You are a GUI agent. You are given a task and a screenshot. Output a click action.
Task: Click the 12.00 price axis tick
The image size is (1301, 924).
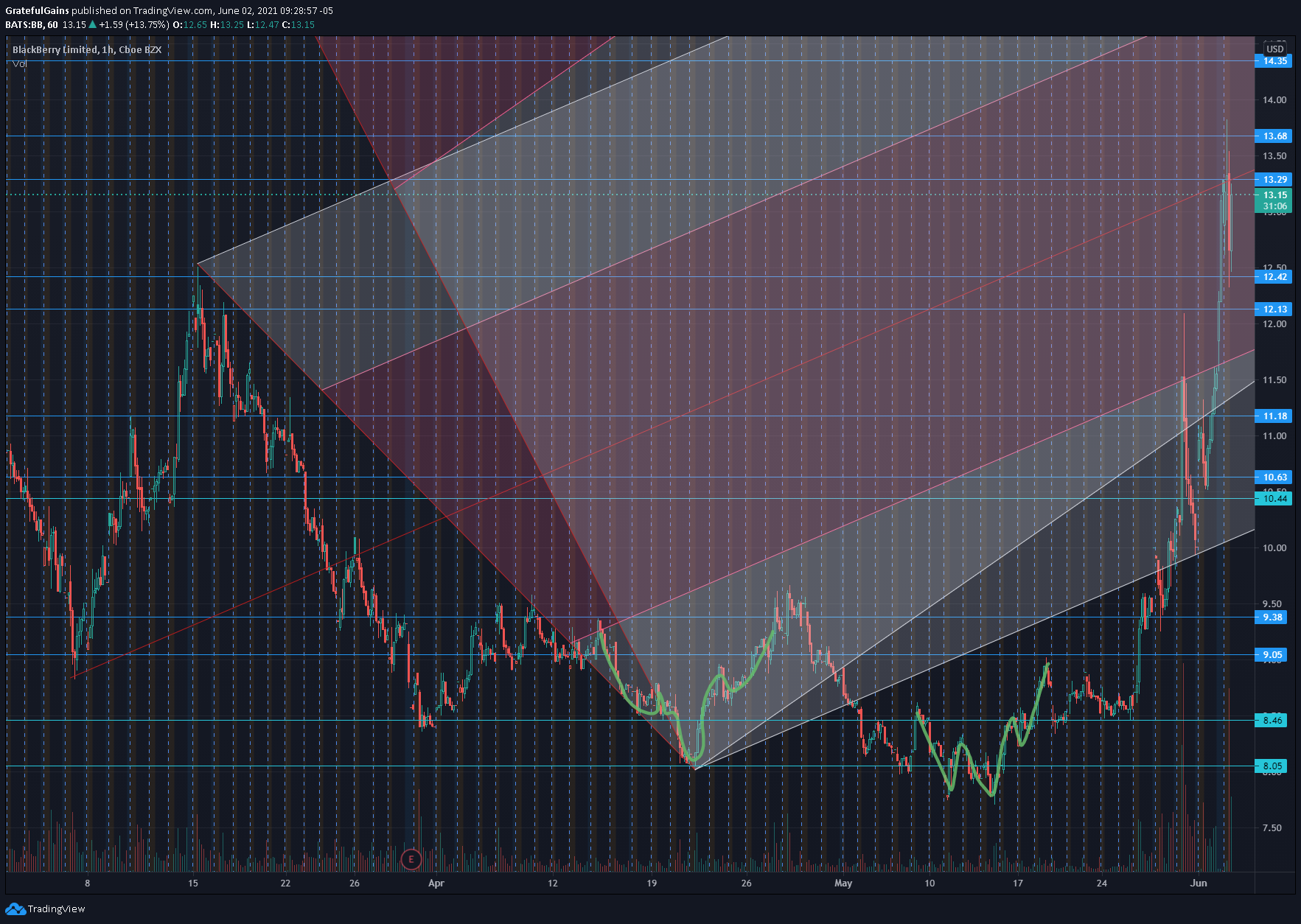pyautogui.click(x=1274, y=324)
